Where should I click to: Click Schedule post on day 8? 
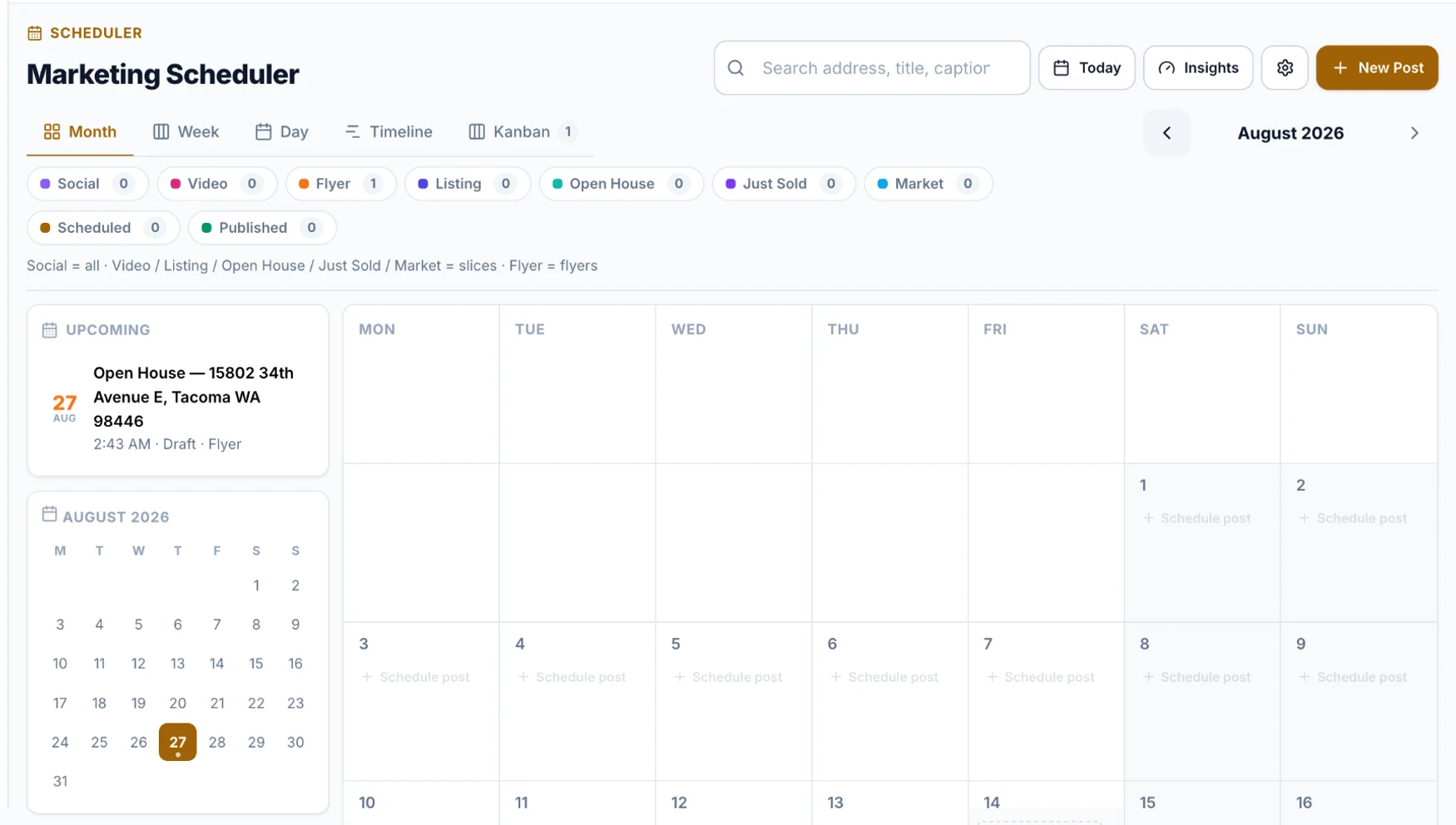[1197, 677]
